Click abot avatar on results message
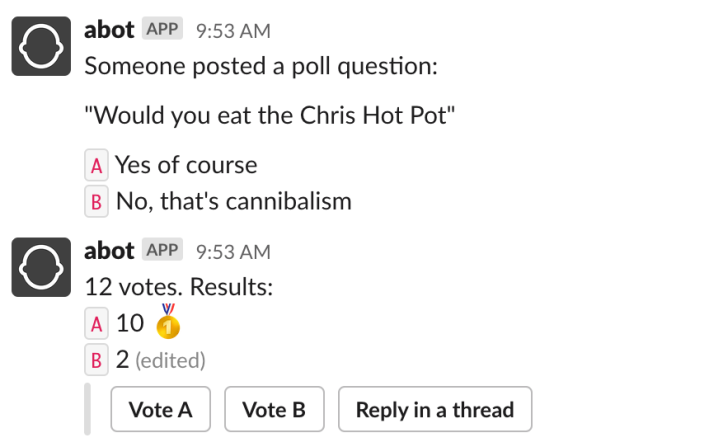709x447 pixels. pos(41,267)
